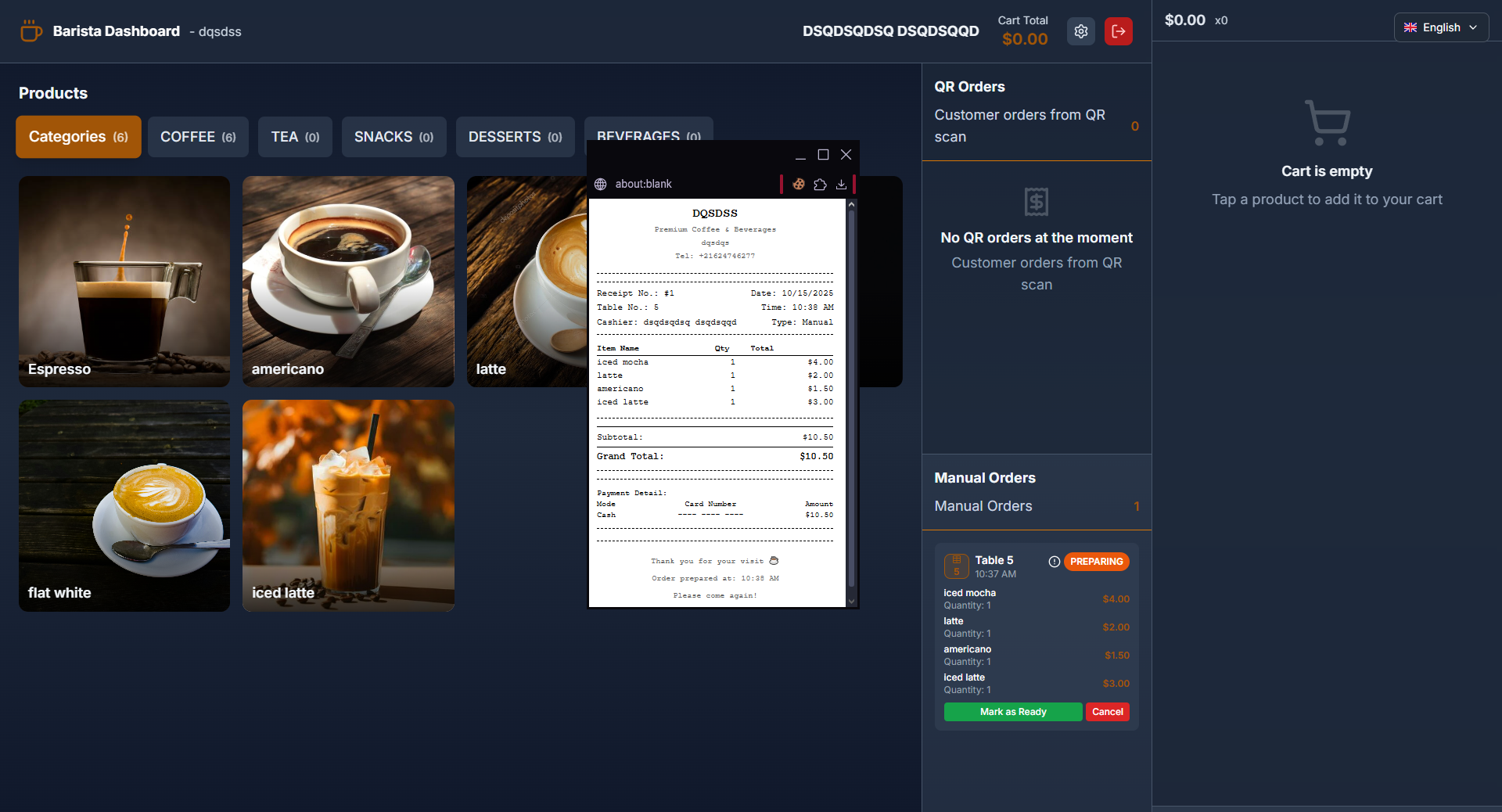Image resolution: width=1502 pixels, height=812 pixels.
Task: Click the coffee cup logo icon
Action: (31, 31)
